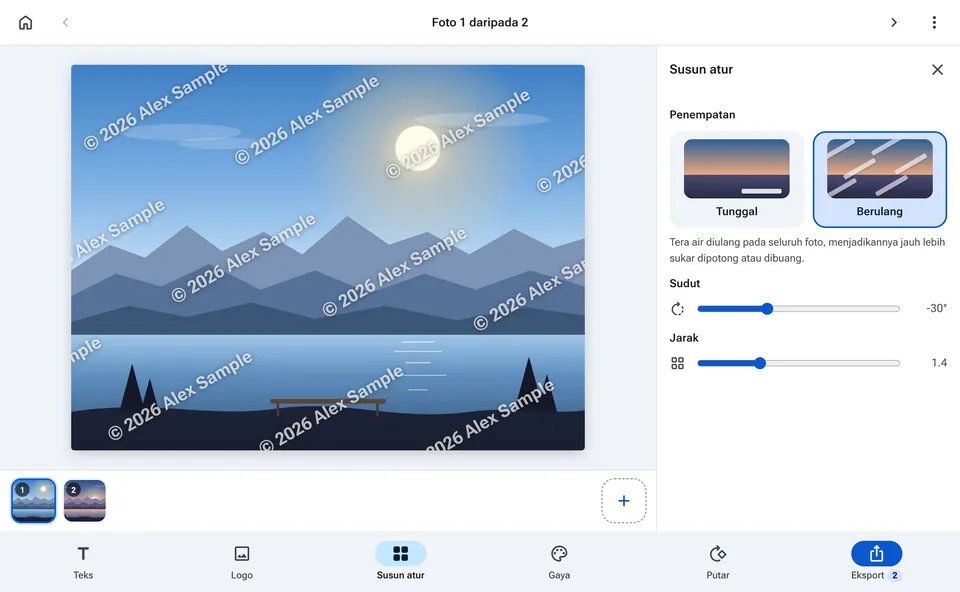Open the three-dot more options menu
Image resolution: width=960 pixels, height=592 pixels.
click(934, 23)
